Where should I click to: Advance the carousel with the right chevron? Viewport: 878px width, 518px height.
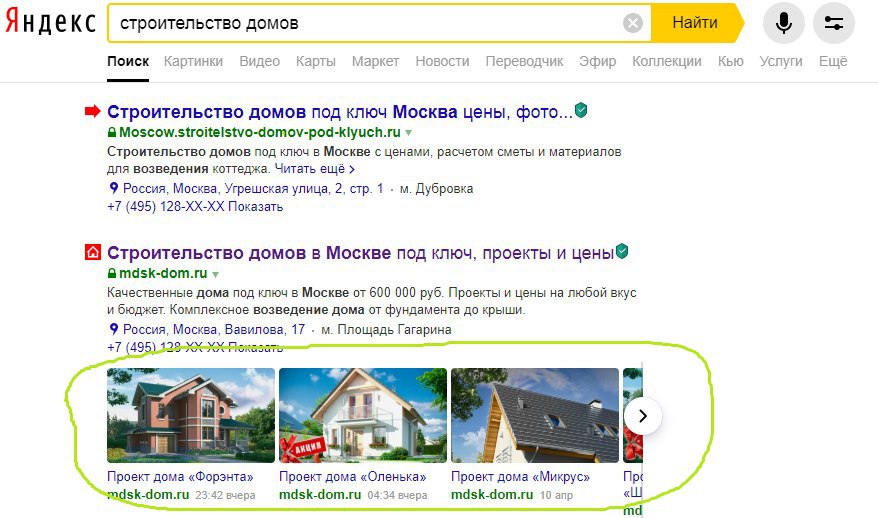643,416
